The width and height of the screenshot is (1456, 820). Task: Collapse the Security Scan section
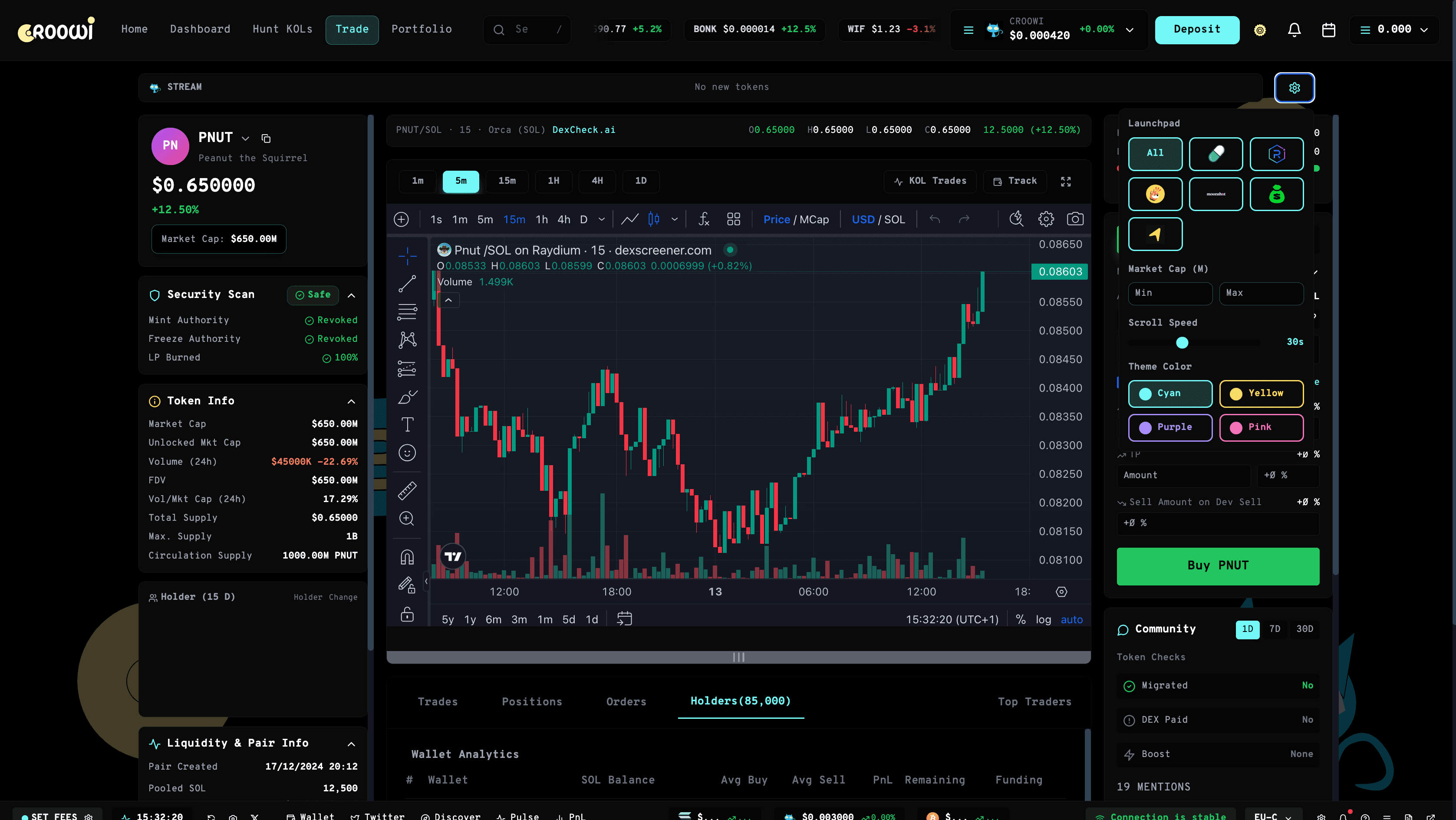(x=351, y=295)
